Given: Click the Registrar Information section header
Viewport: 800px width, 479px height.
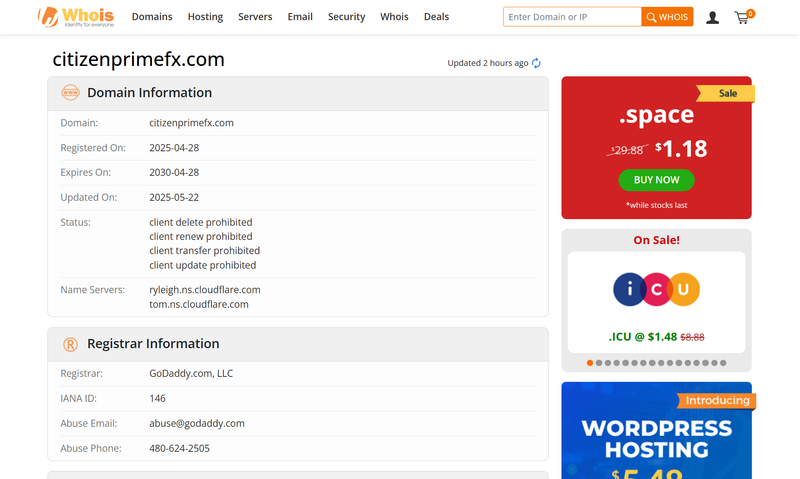Looking at the screenshot, I should [x=298, y=344].
